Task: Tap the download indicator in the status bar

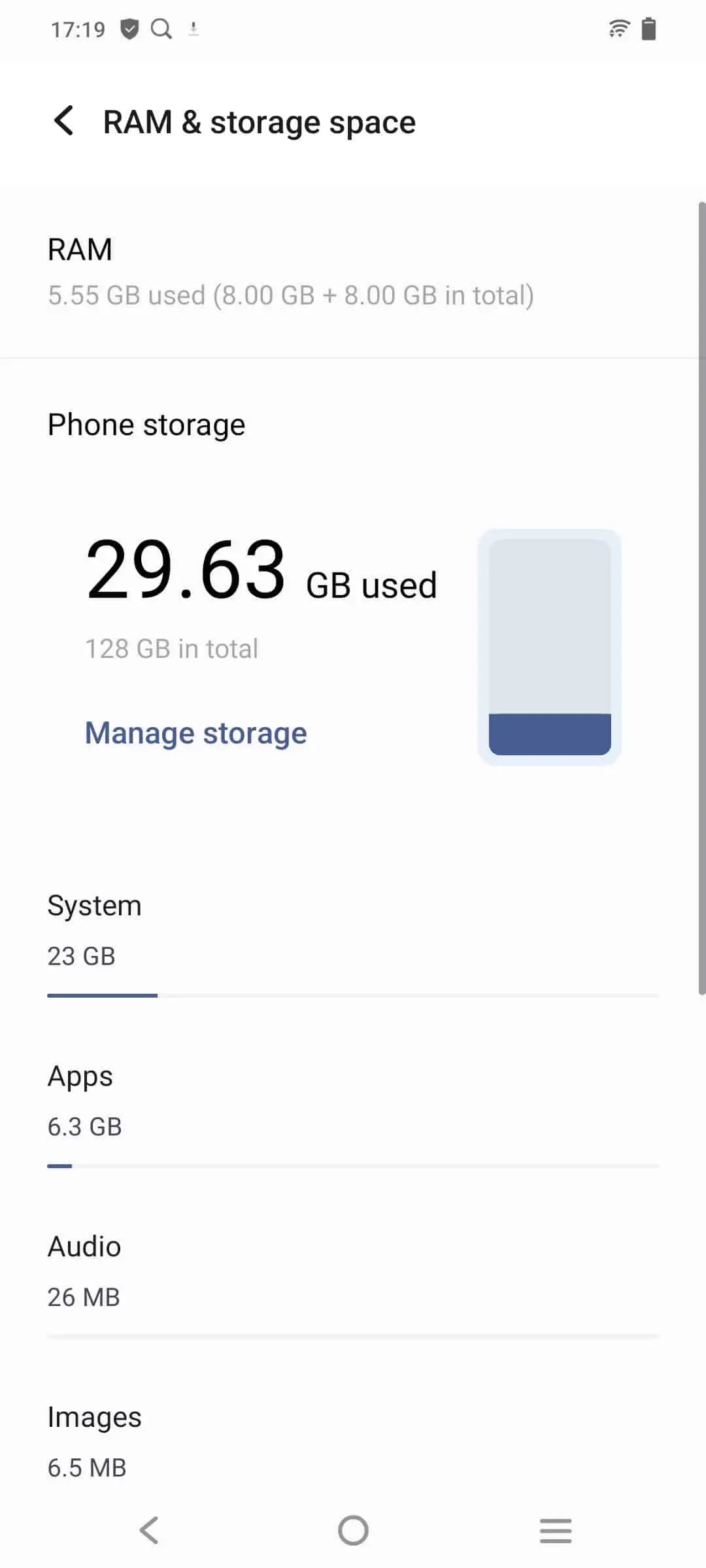Action: pos(193,29)
